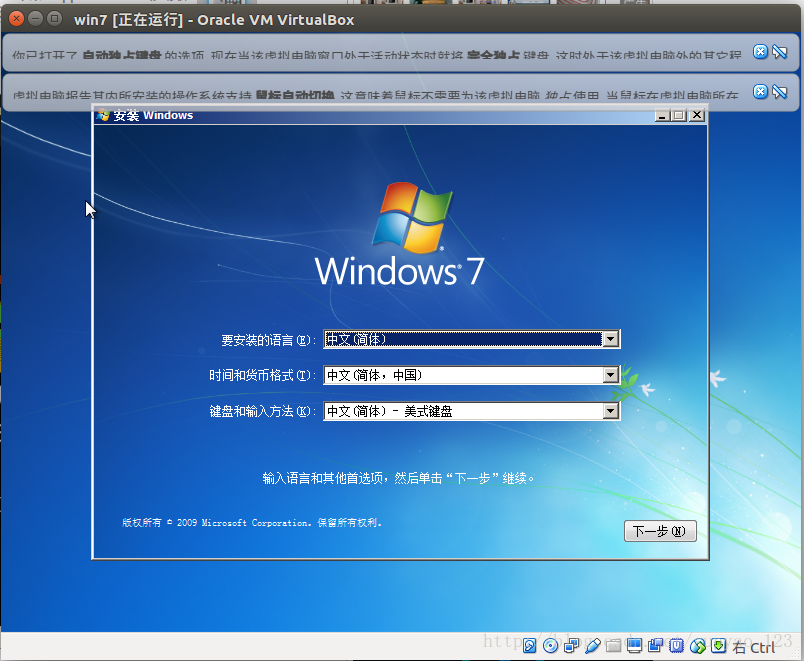Click the shared folders status icon

click(x=613, y=646)
